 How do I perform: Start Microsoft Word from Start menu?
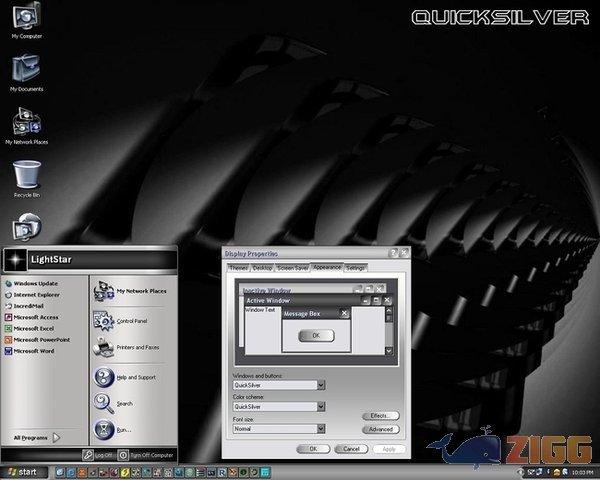(x=29, y=351)
